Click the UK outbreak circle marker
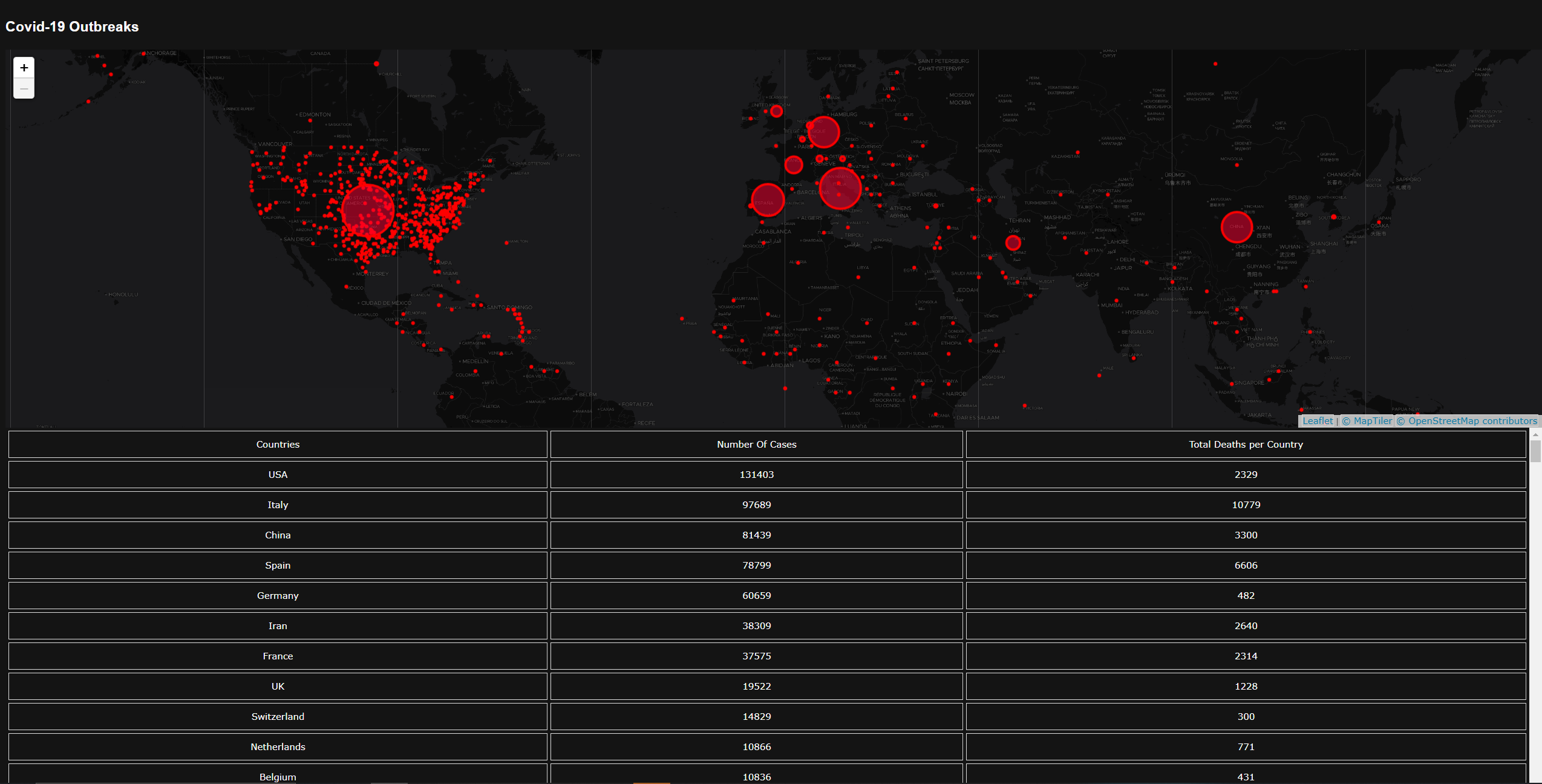Screen dimensions: 1542x784 point(776,111)
